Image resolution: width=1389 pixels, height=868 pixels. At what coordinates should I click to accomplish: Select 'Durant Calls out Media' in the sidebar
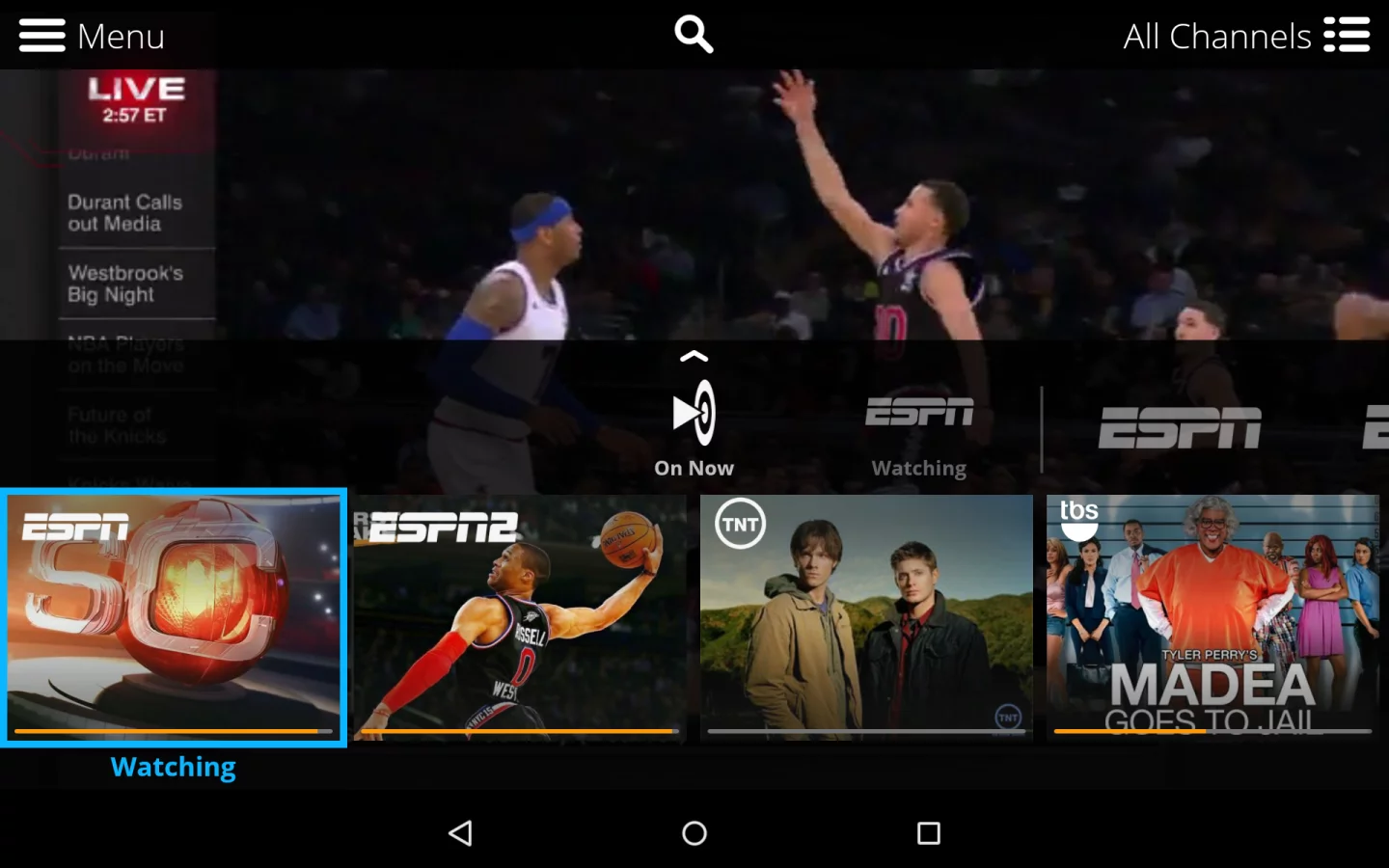[124, 212]
